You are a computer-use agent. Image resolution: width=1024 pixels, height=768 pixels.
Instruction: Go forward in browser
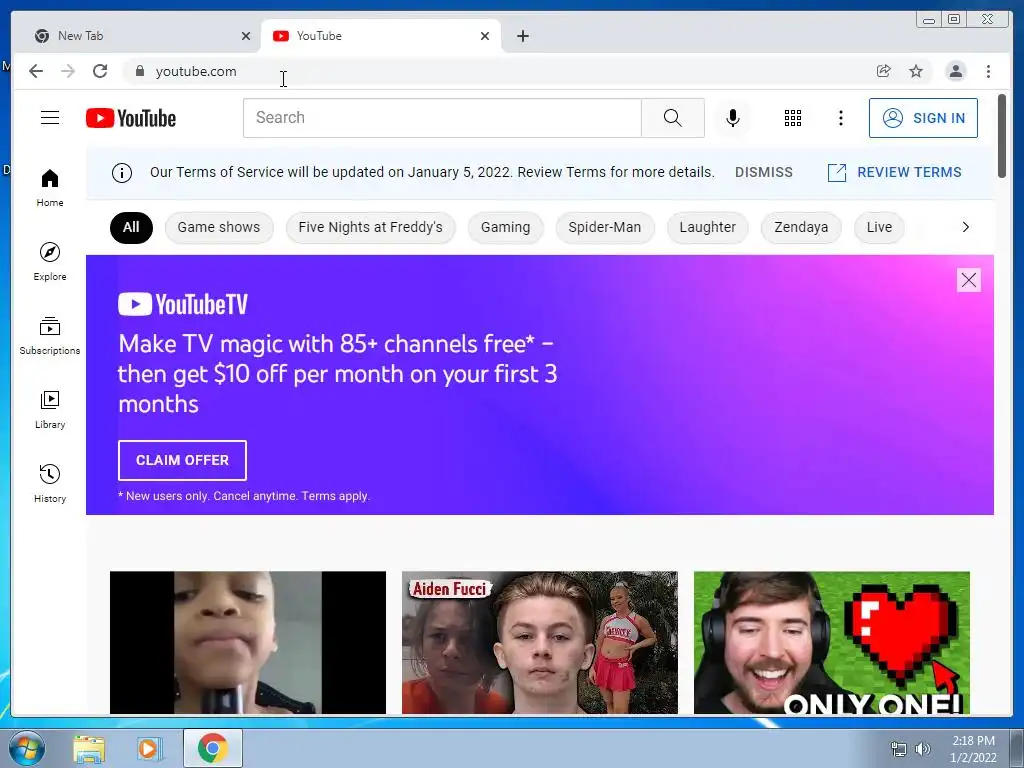[68, 71]
